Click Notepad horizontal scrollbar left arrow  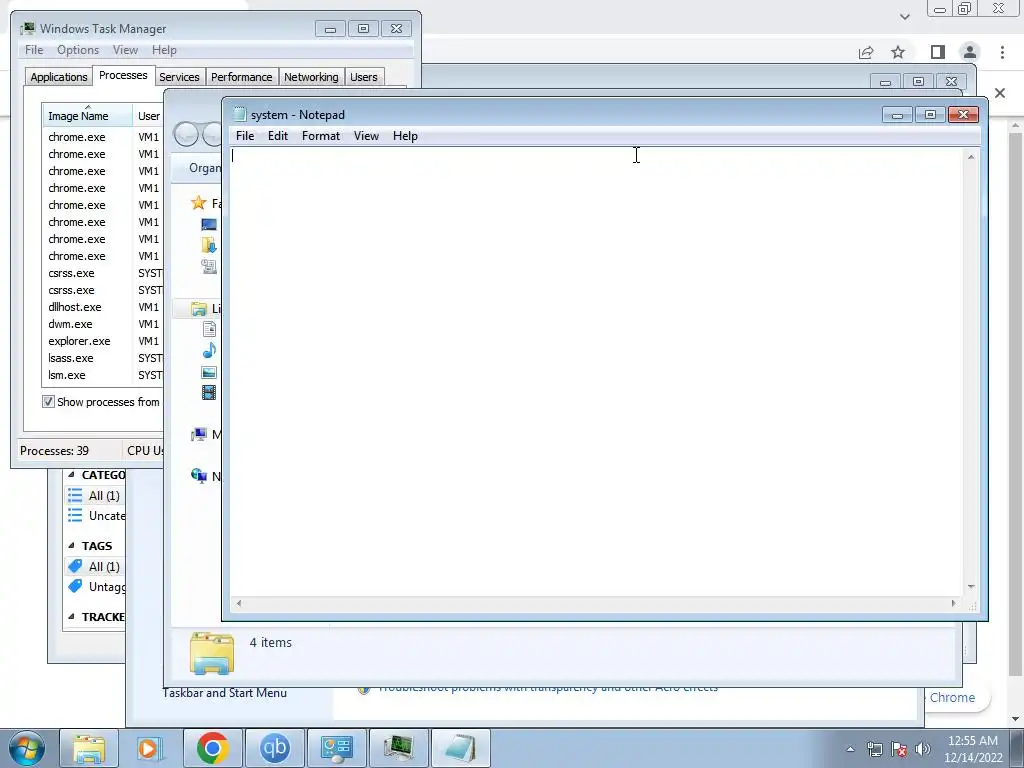click(239, 603)
